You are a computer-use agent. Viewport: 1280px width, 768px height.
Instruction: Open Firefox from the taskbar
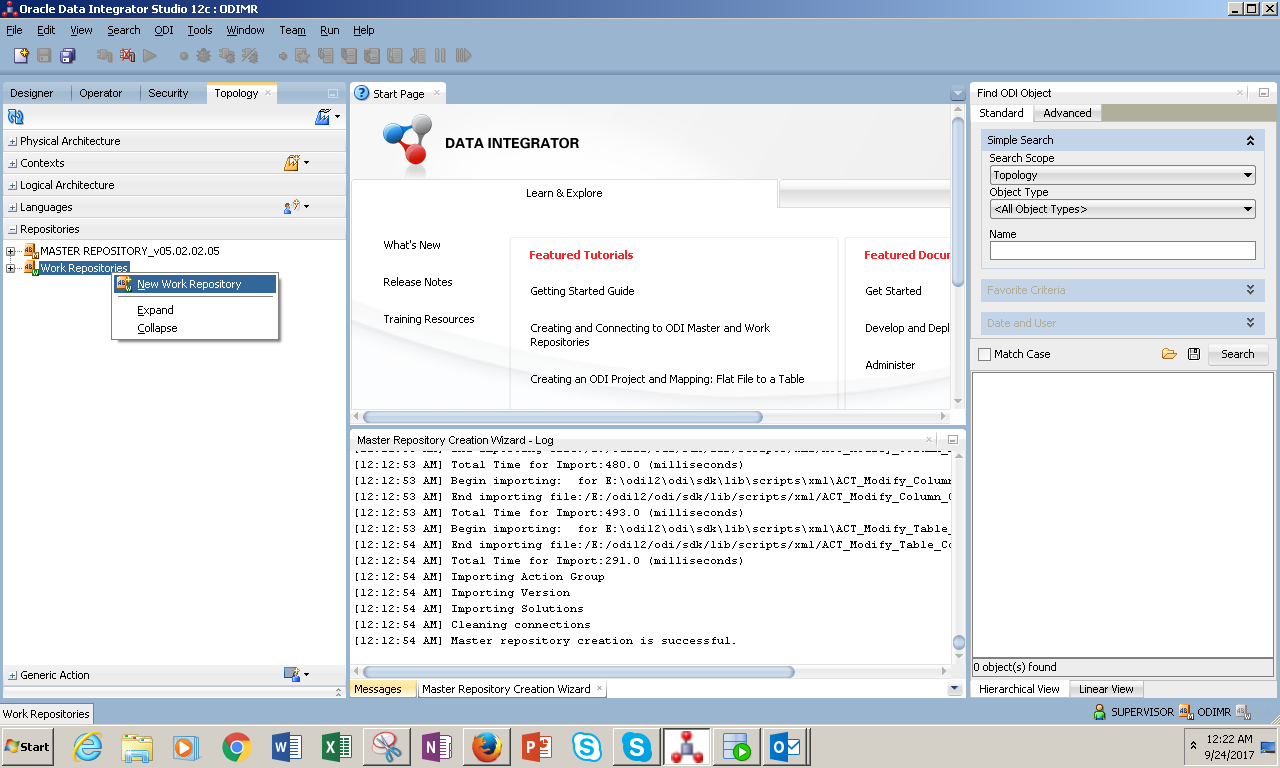point(486,746)
